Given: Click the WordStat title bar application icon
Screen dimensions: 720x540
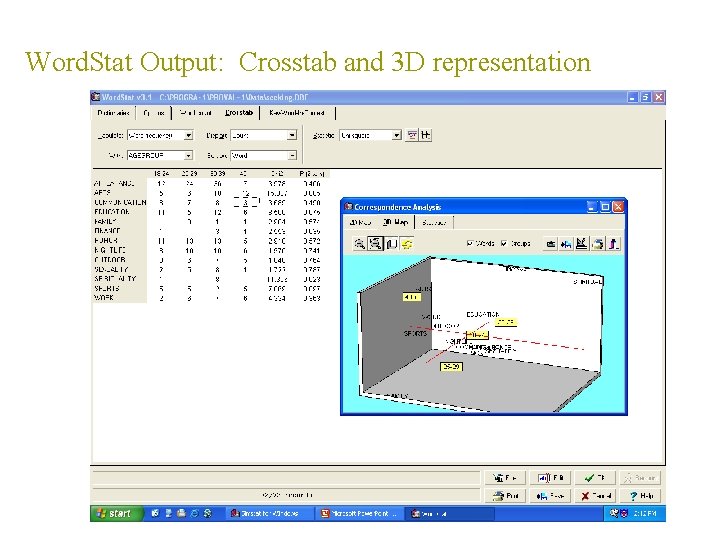Looking at the screenshot, I should tap(96, 97).
